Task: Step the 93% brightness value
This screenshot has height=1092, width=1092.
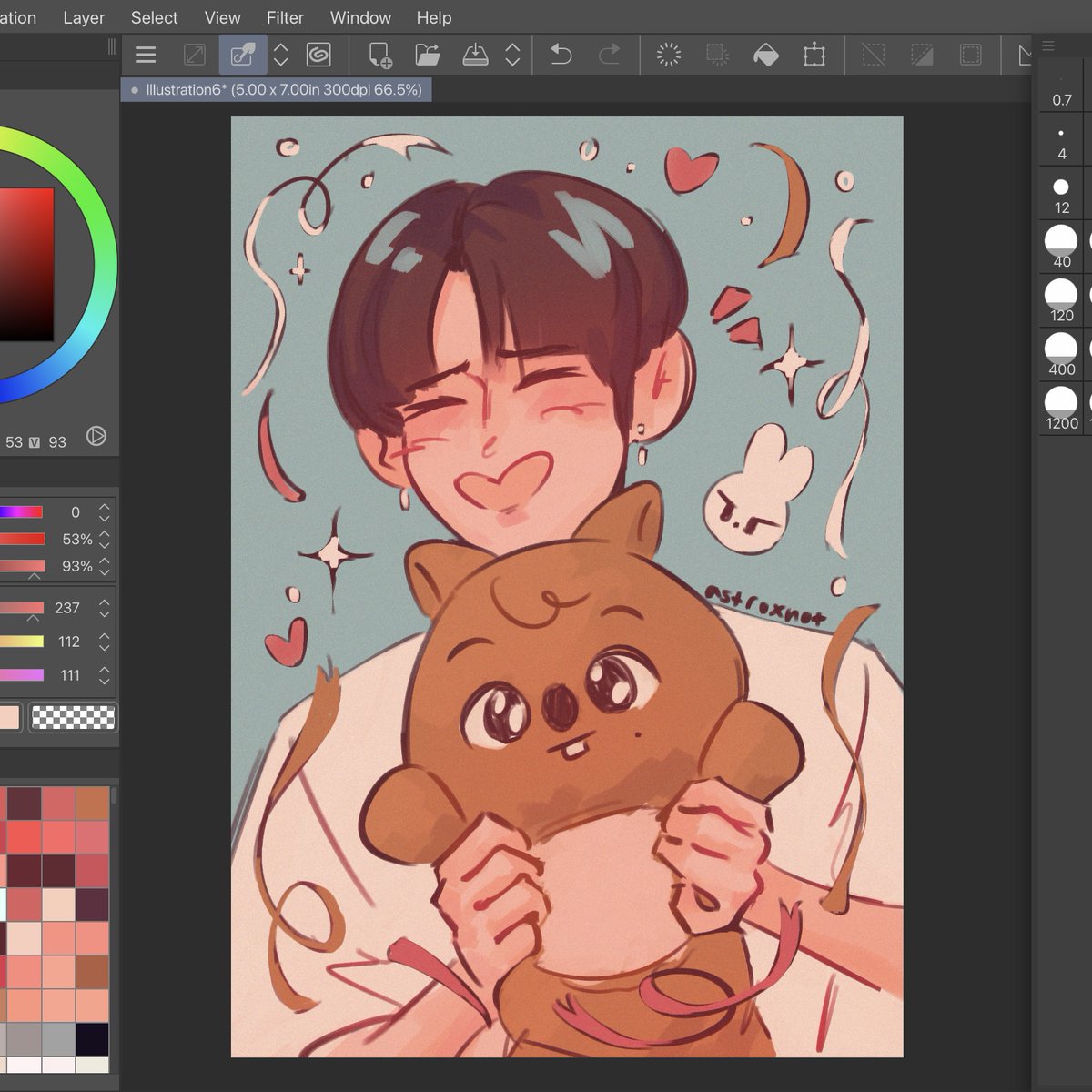Action: [105, 566]
